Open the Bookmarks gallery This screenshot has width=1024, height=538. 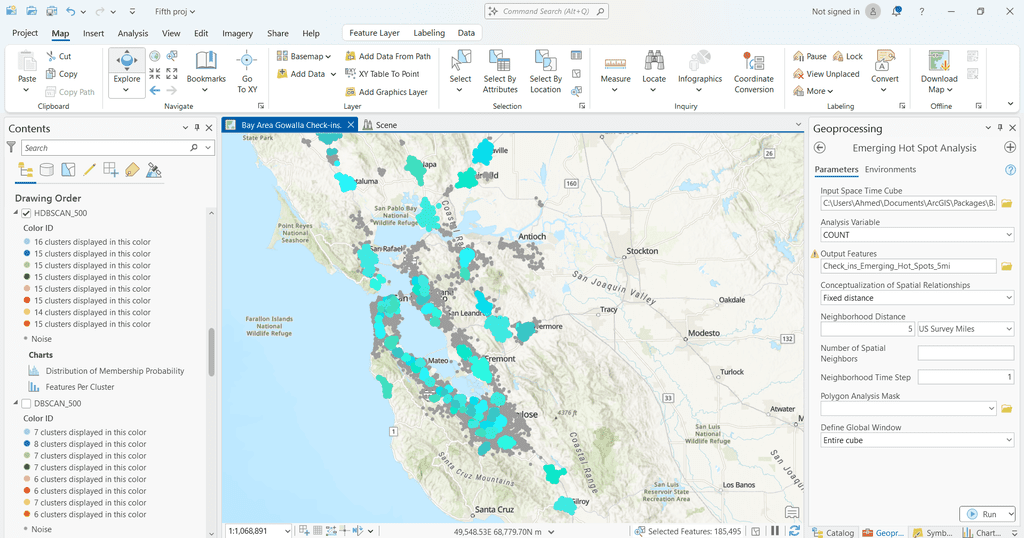pos(206,72)
